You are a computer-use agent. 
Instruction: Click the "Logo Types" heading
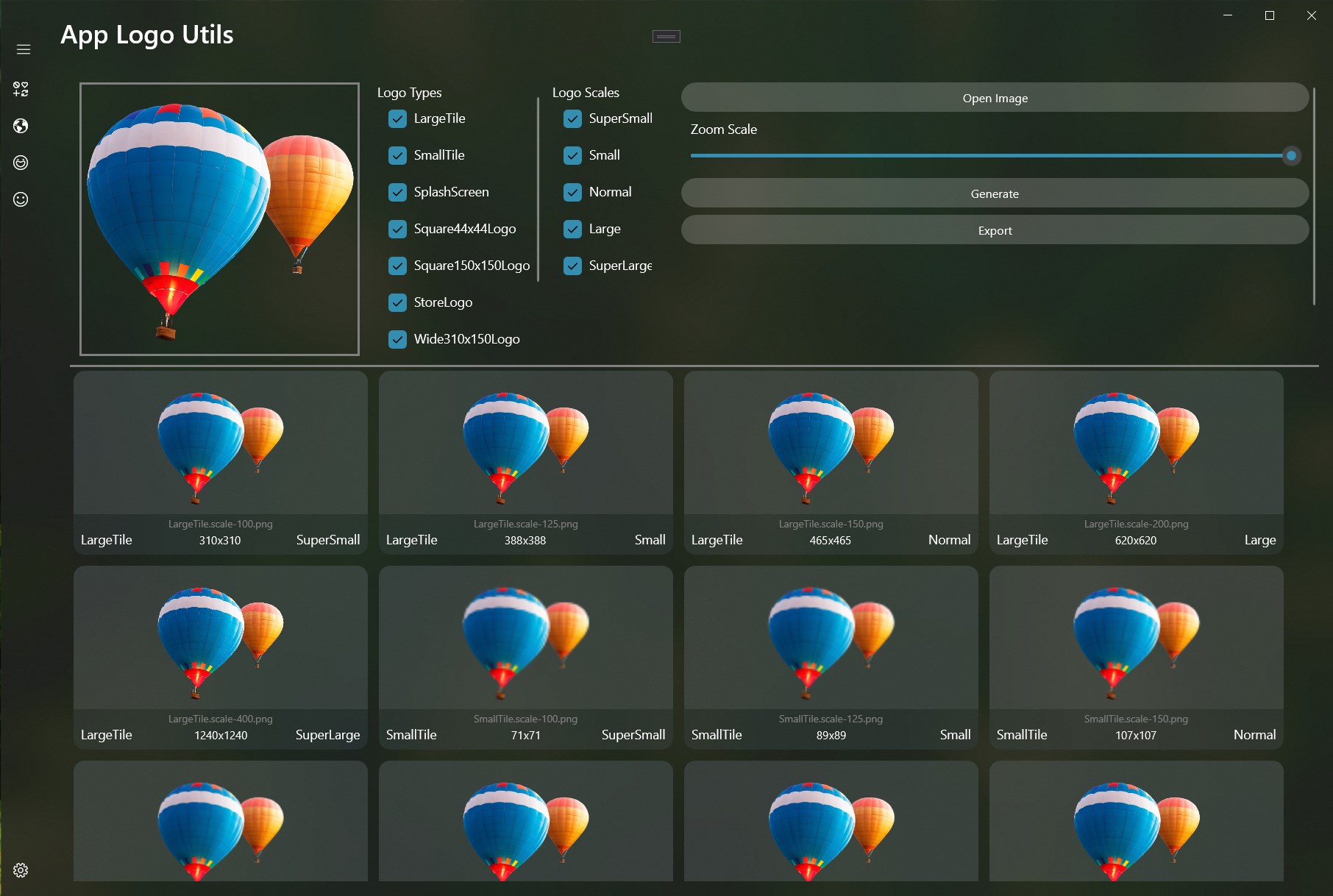point(410,93)
